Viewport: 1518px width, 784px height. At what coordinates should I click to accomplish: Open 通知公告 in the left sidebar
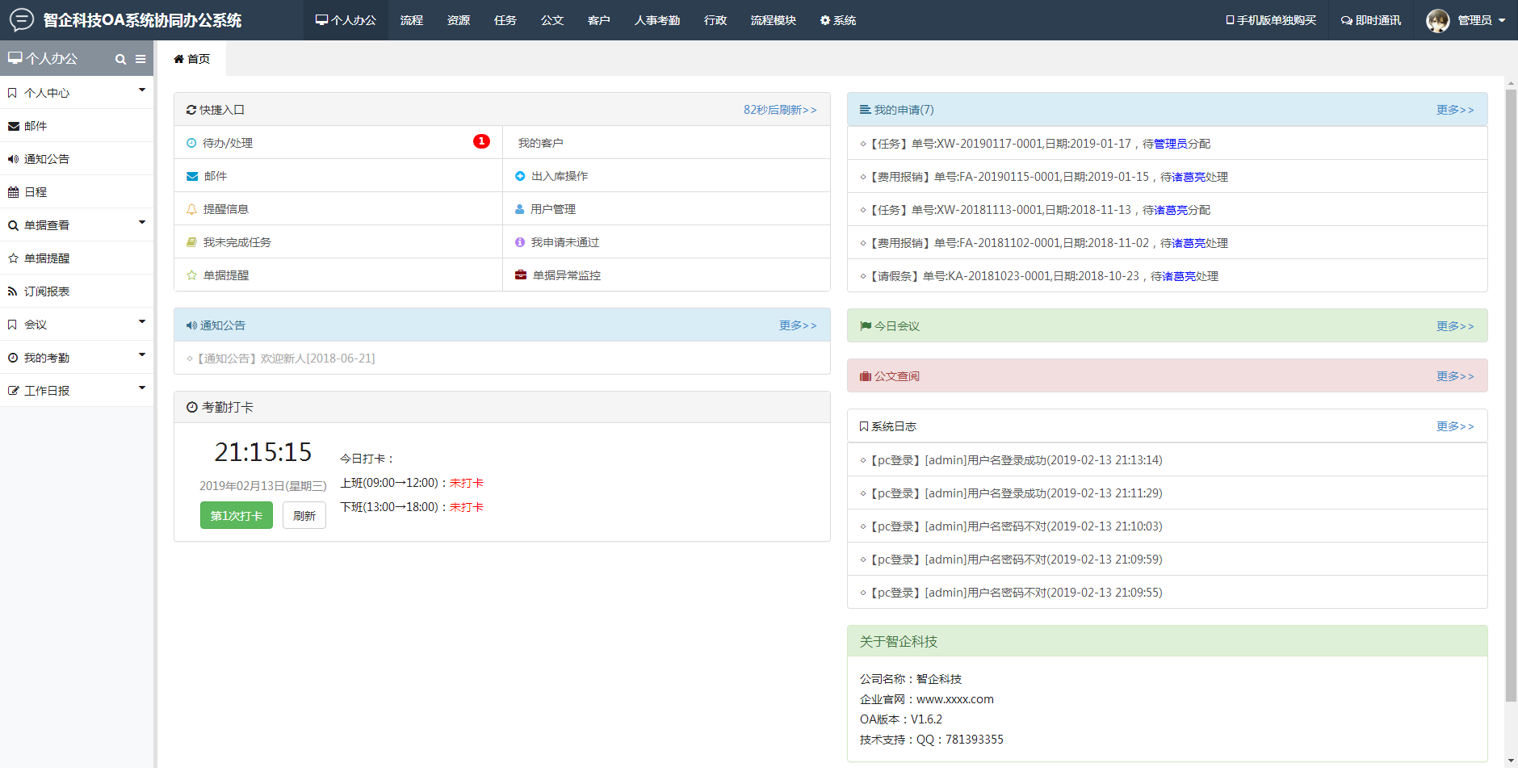[x=77, y=159]
